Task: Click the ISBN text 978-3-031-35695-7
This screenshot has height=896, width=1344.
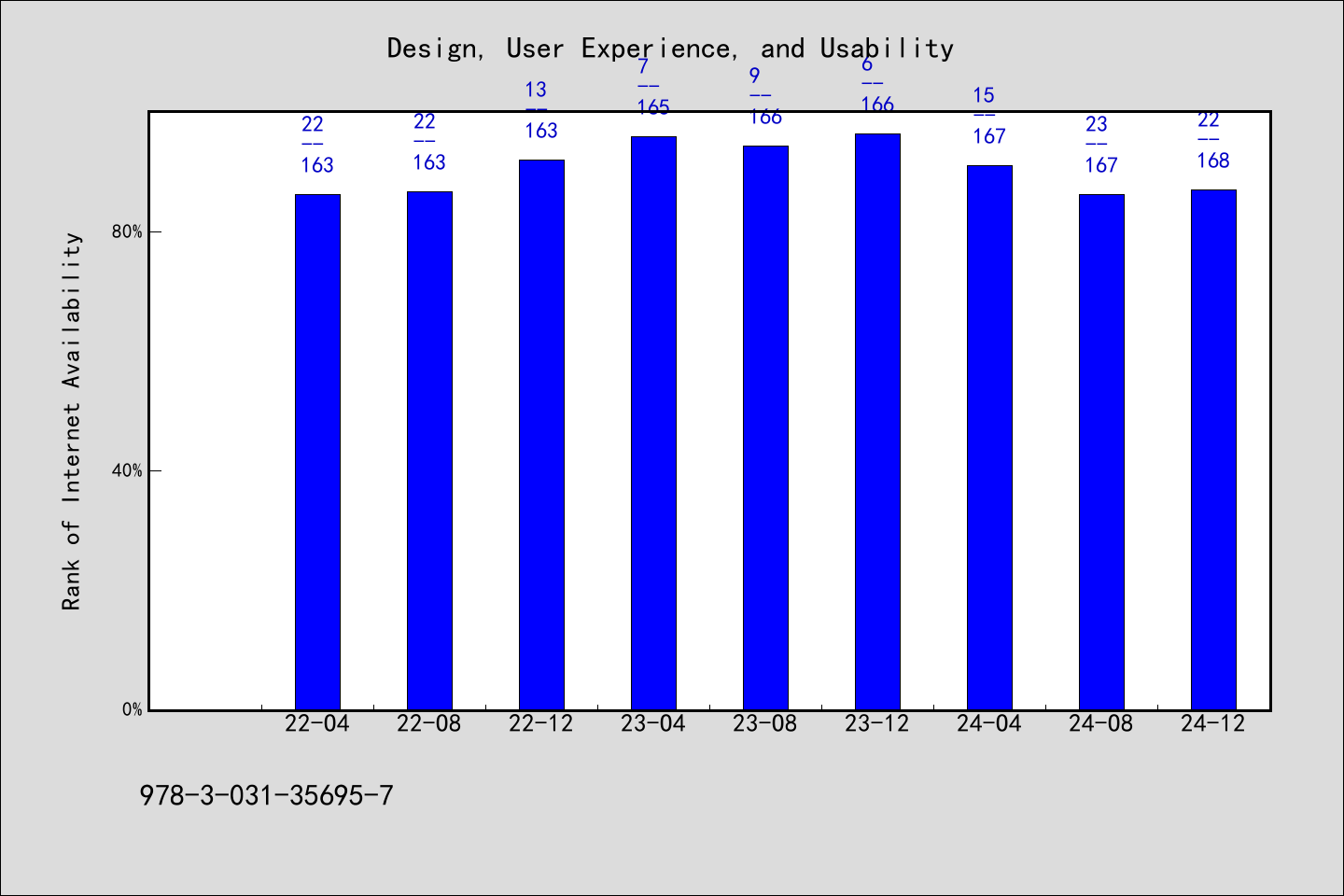Action: pos(266,795)
